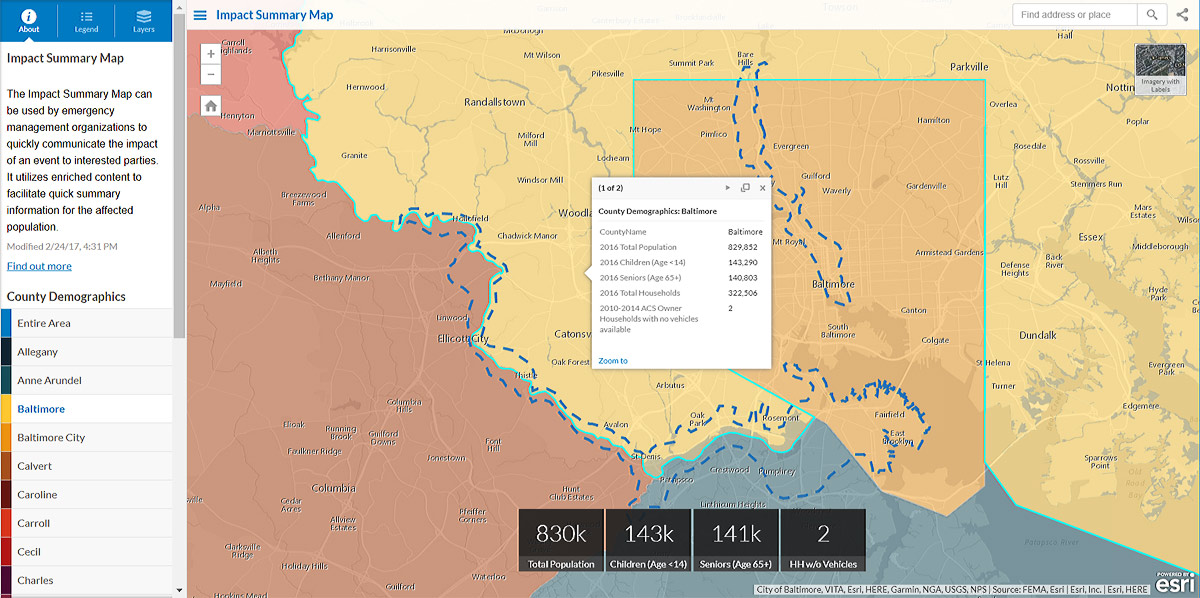The image size is (1200, 598).
Task: Select Caroline county
Action: (x=86, y=494)
